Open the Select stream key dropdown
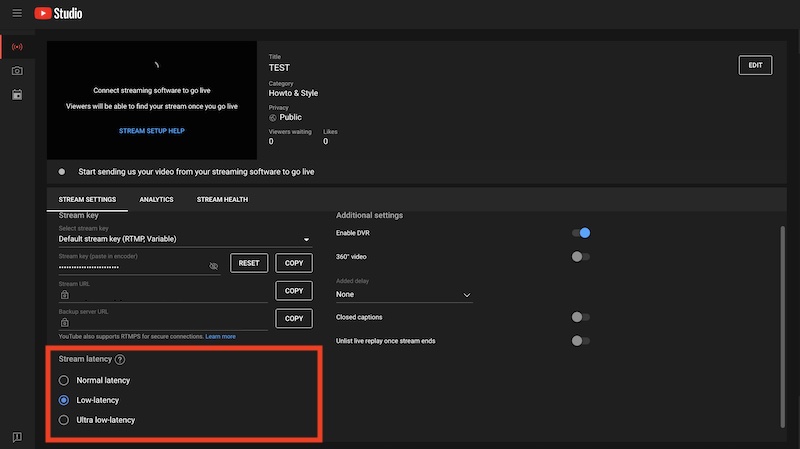 (x=185, y=239)
